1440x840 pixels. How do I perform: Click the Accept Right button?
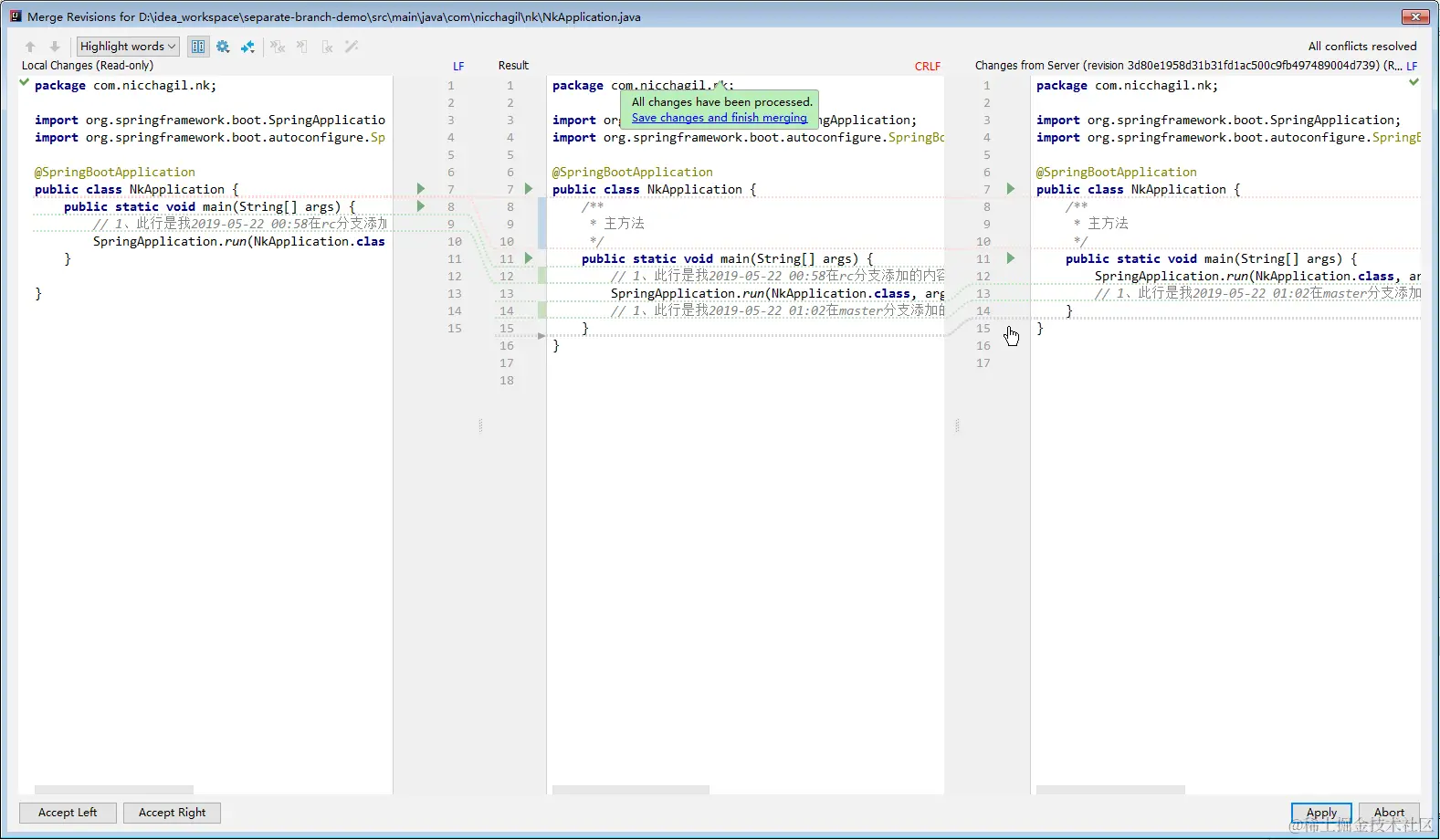(173, 813)
